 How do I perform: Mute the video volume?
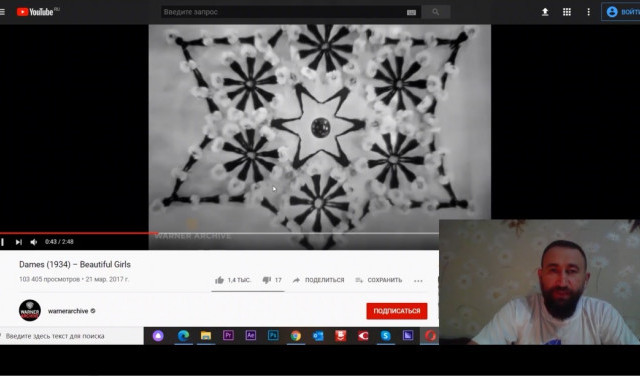click(34, 242)
